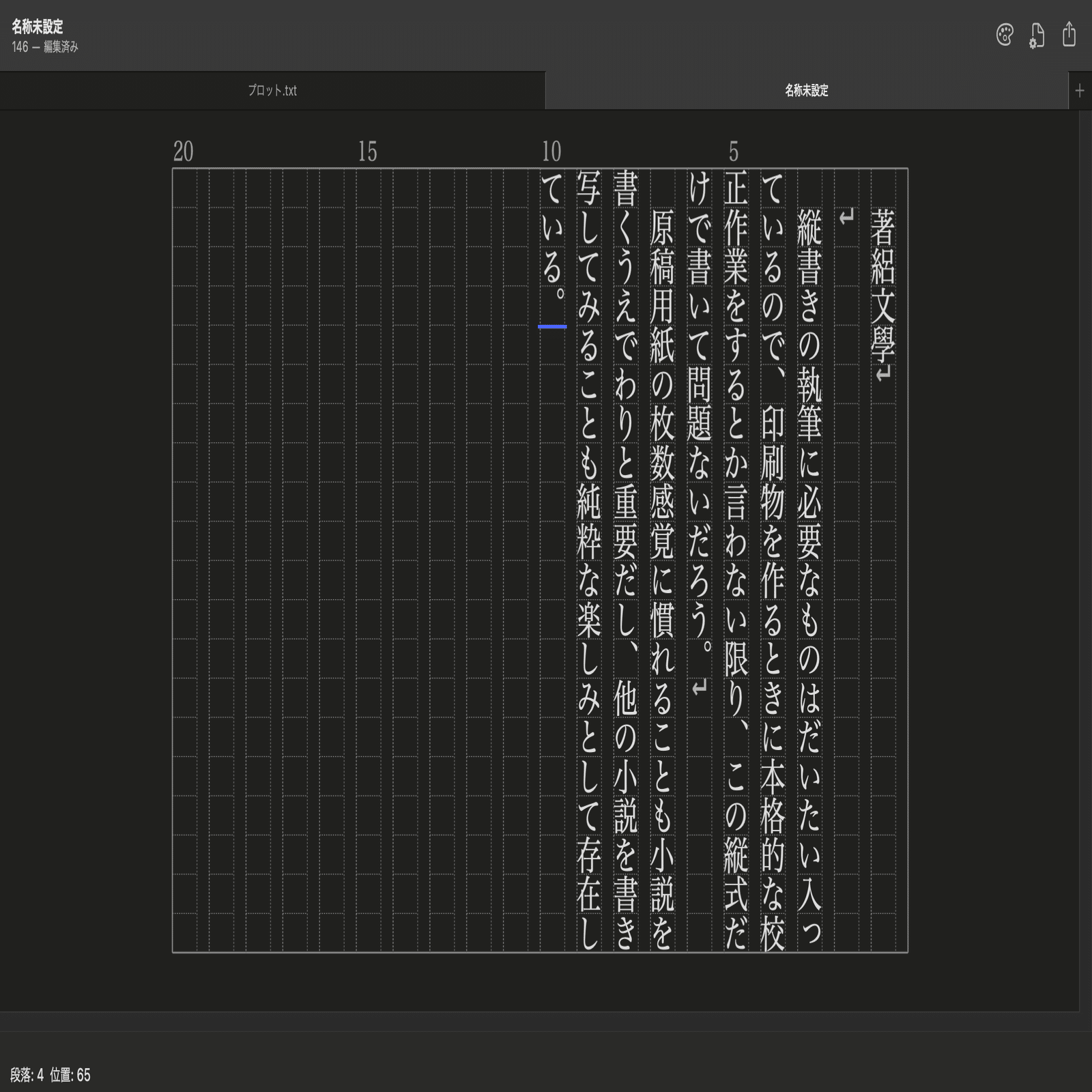Click ruler number 20 above manuscript
Screen dimensions: 1092x1092
point(182,149)
